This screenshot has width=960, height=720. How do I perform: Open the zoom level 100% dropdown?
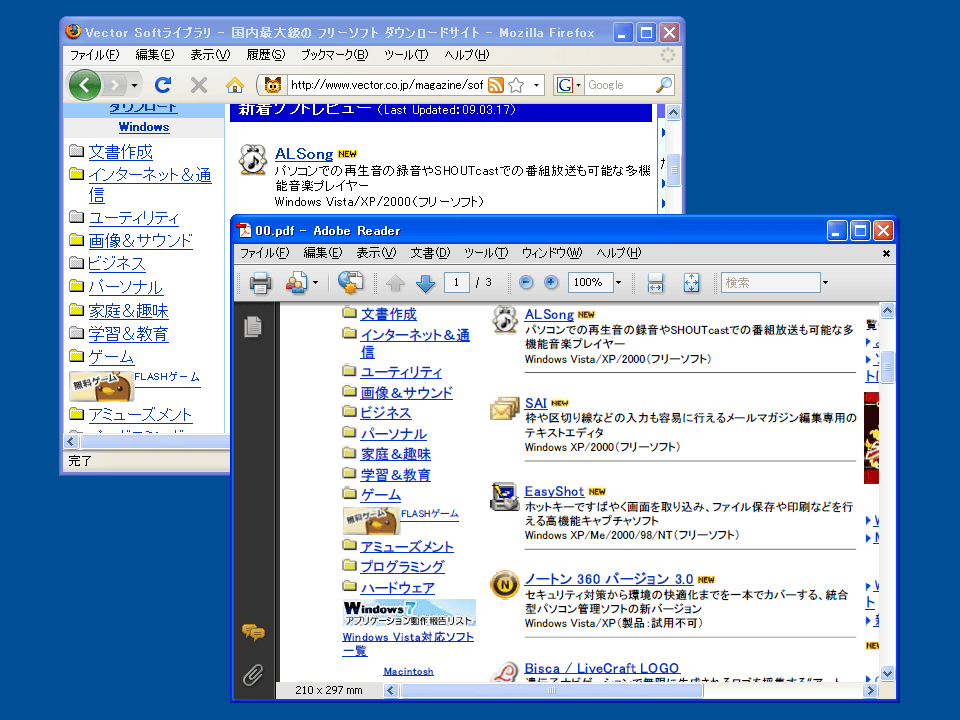618,282
